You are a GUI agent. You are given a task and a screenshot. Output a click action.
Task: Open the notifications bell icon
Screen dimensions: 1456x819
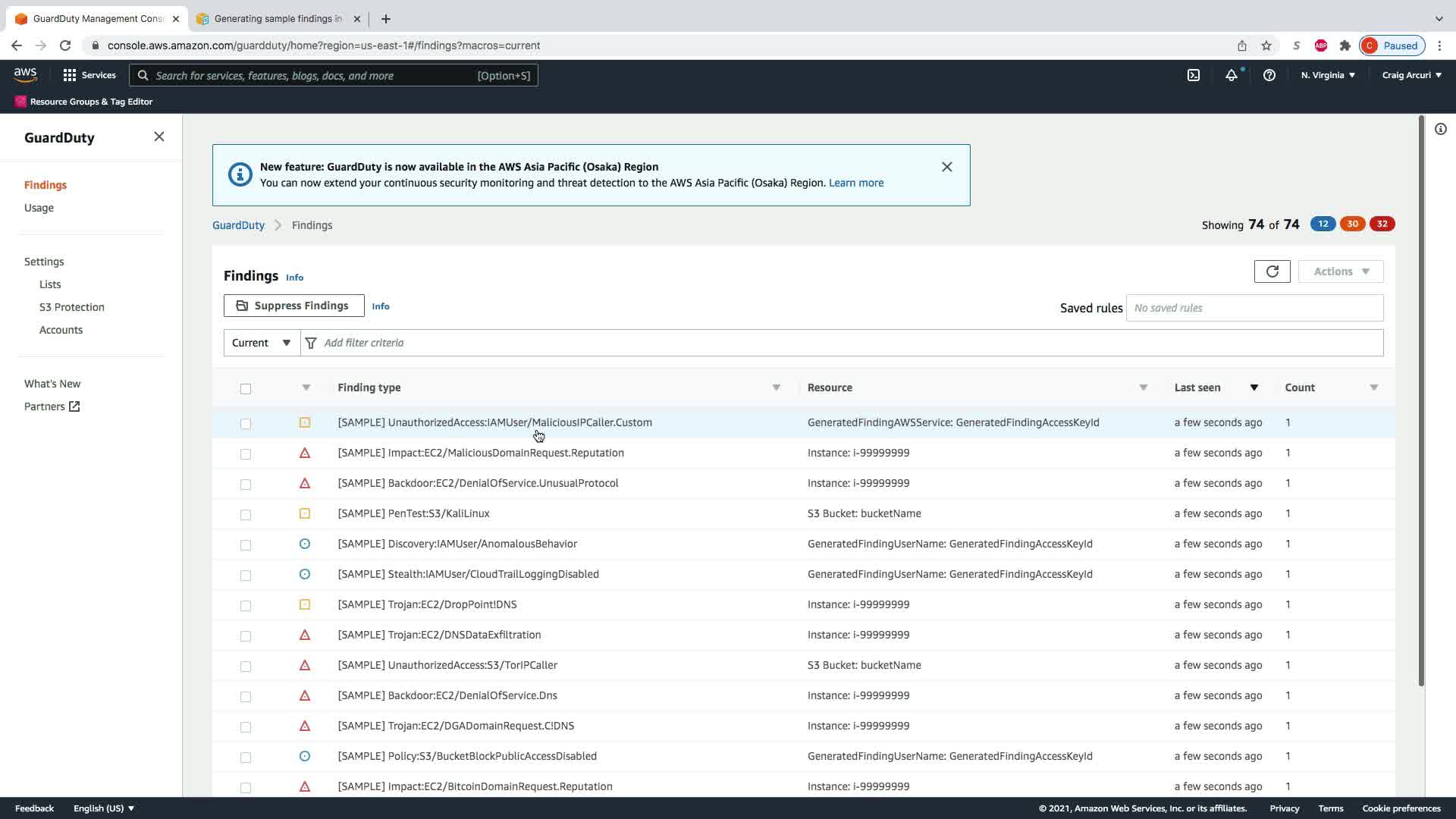[1232, 75]
